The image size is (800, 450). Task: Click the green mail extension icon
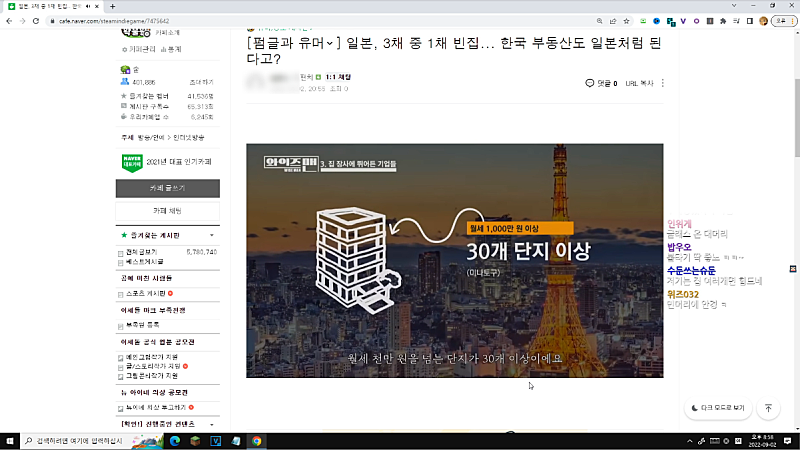tap(643, 21)
